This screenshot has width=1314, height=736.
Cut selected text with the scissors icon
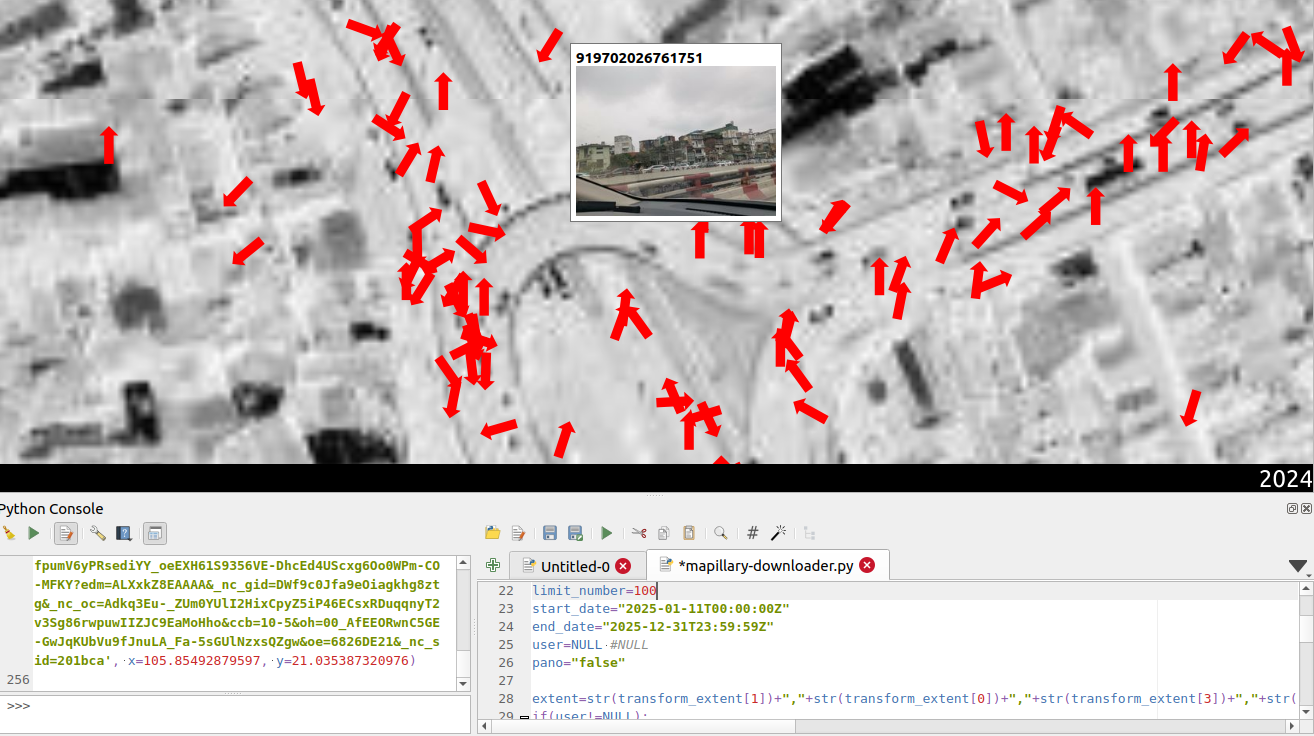pyautogui.click(x=639, y=533)
